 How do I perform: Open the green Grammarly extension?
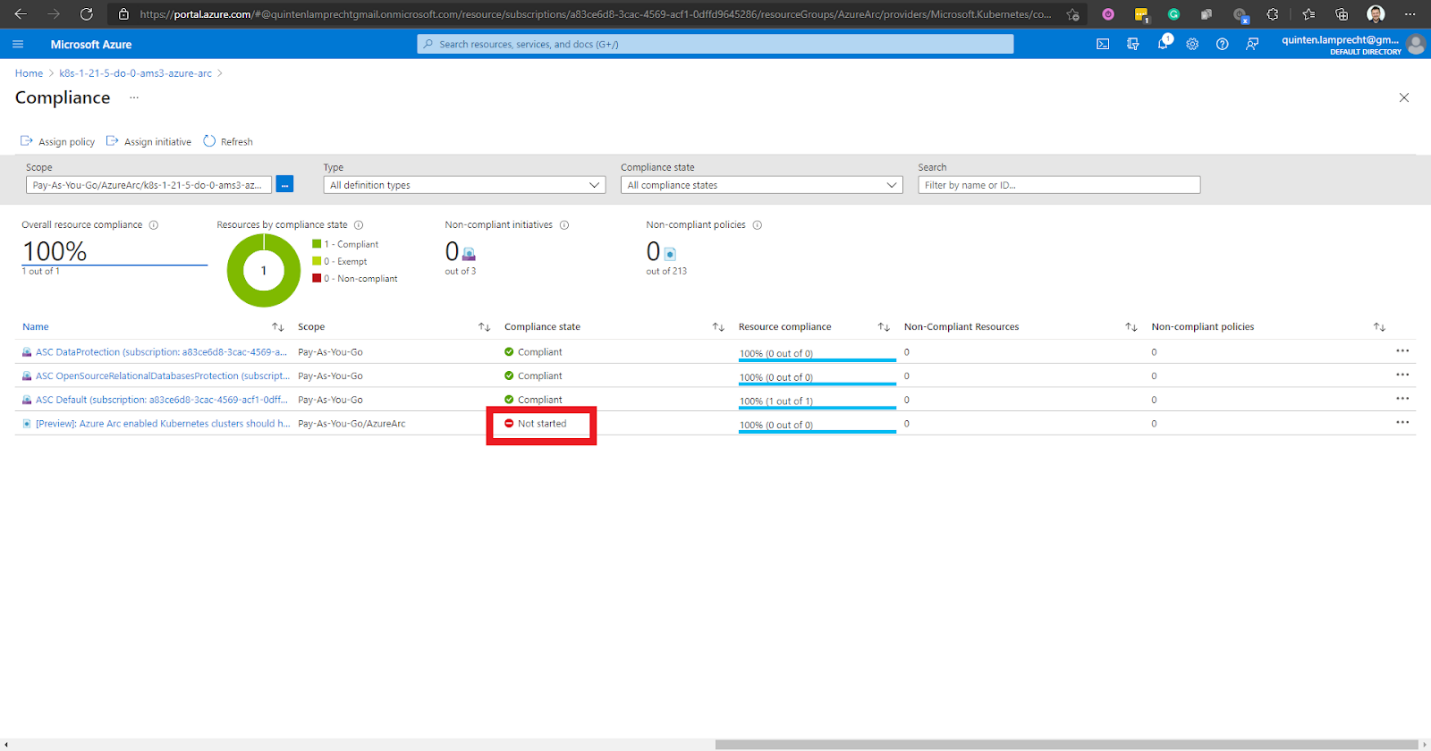(1174, 14)
